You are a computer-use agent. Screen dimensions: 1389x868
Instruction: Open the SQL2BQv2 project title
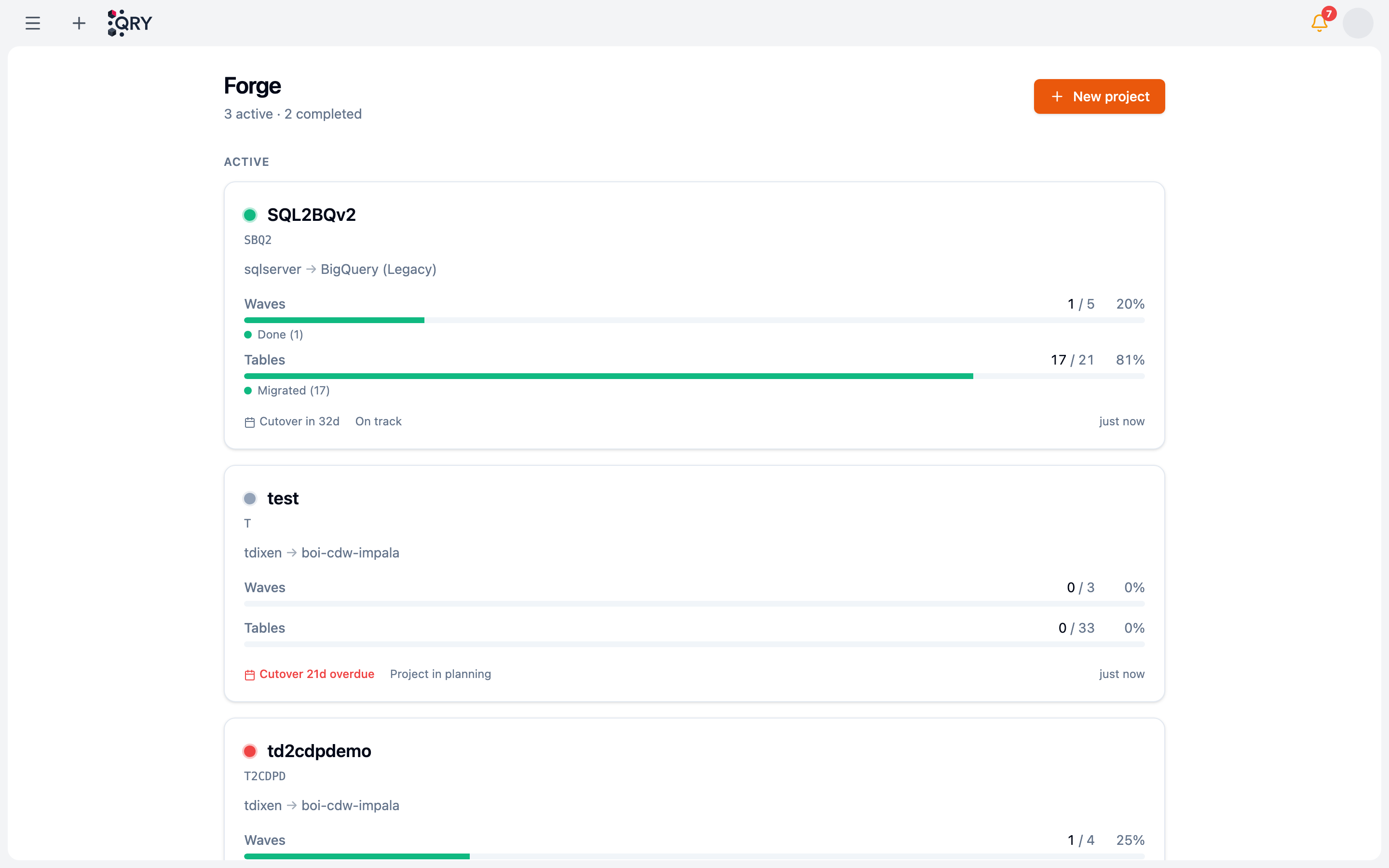pyautogui.click(x=312, y=215)
